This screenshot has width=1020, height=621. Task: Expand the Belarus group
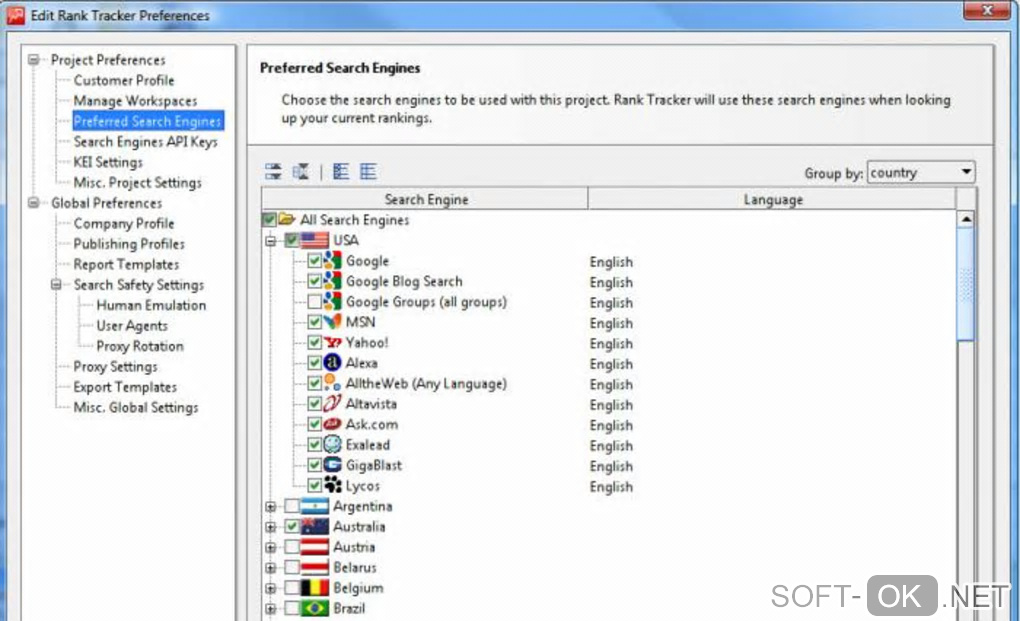[x=271, y=568]
